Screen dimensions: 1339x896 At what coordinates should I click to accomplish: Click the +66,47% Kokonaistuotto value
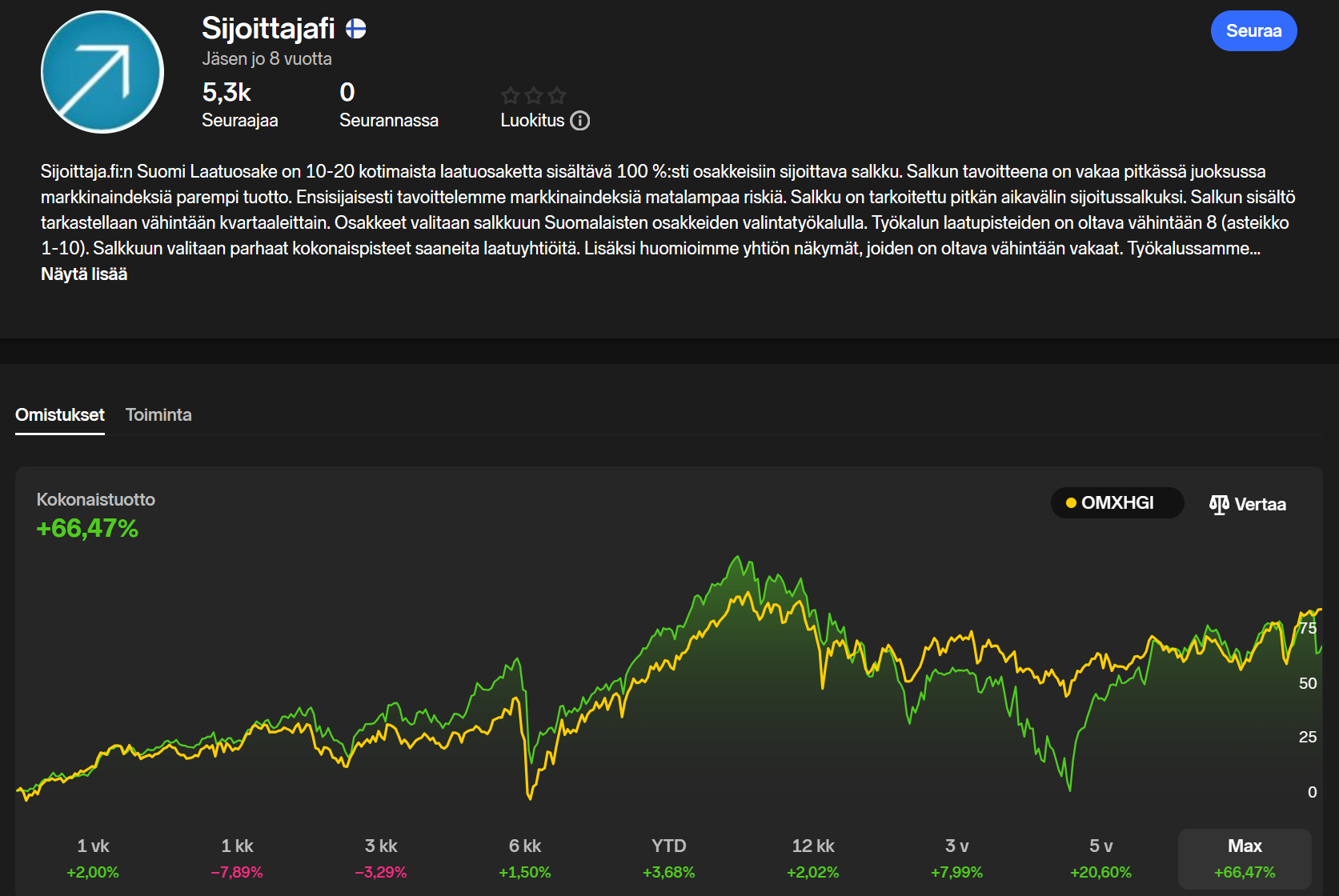coord(87,529)
